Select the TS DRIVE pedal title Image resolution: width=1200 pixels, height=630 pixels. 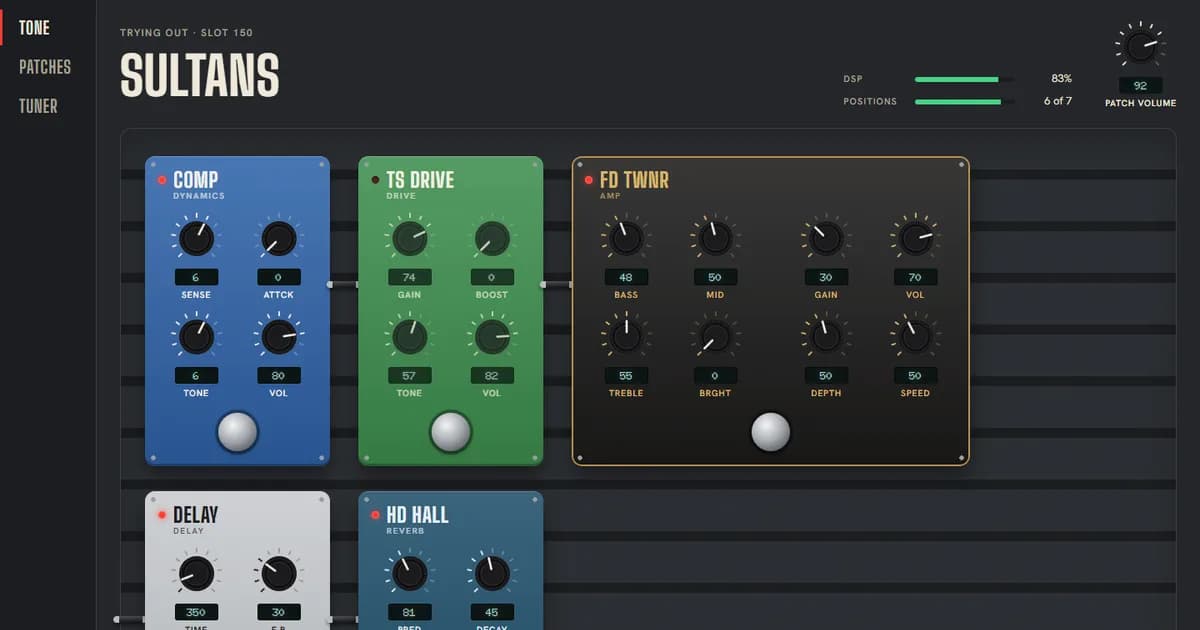[420, 180]
